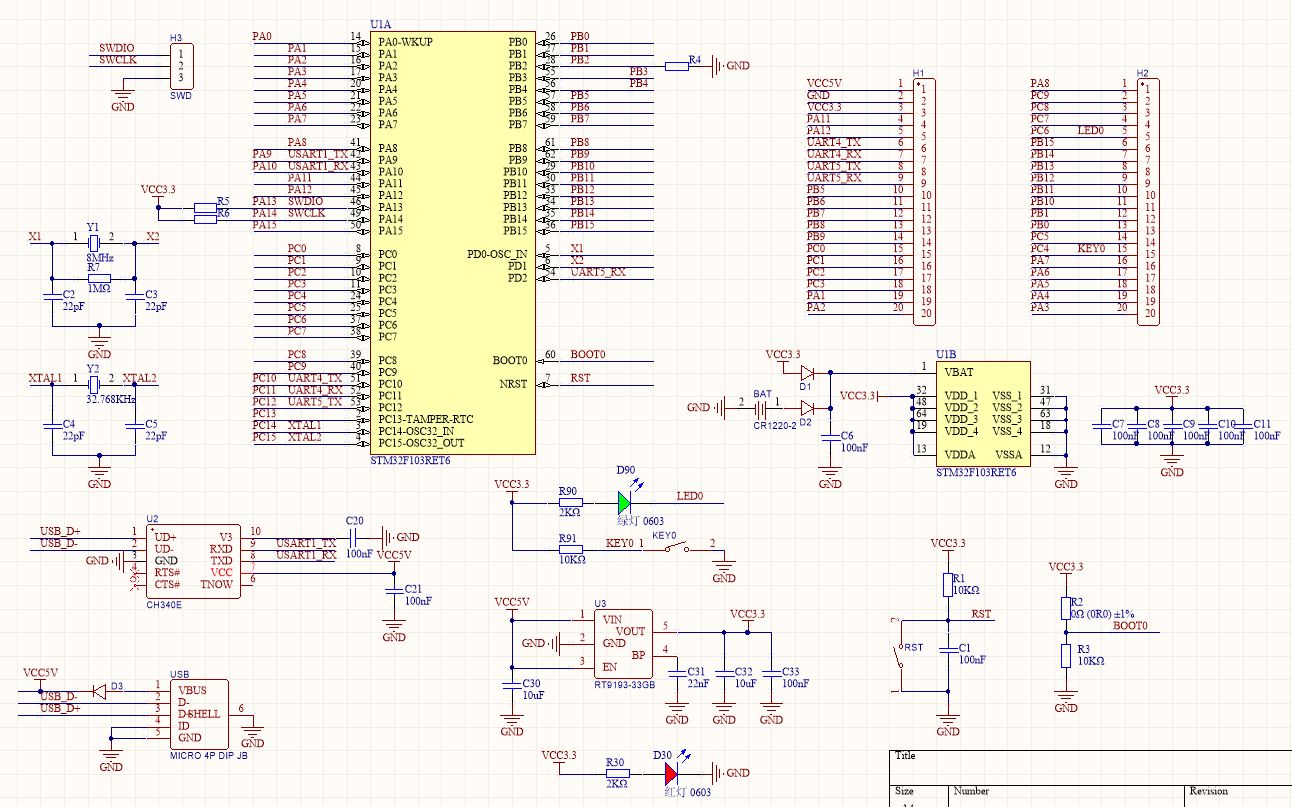Select the H1 20-pin header body
Image resolution: width=1292 pixels, height=807 pixels.
click(x=923, y=201)
